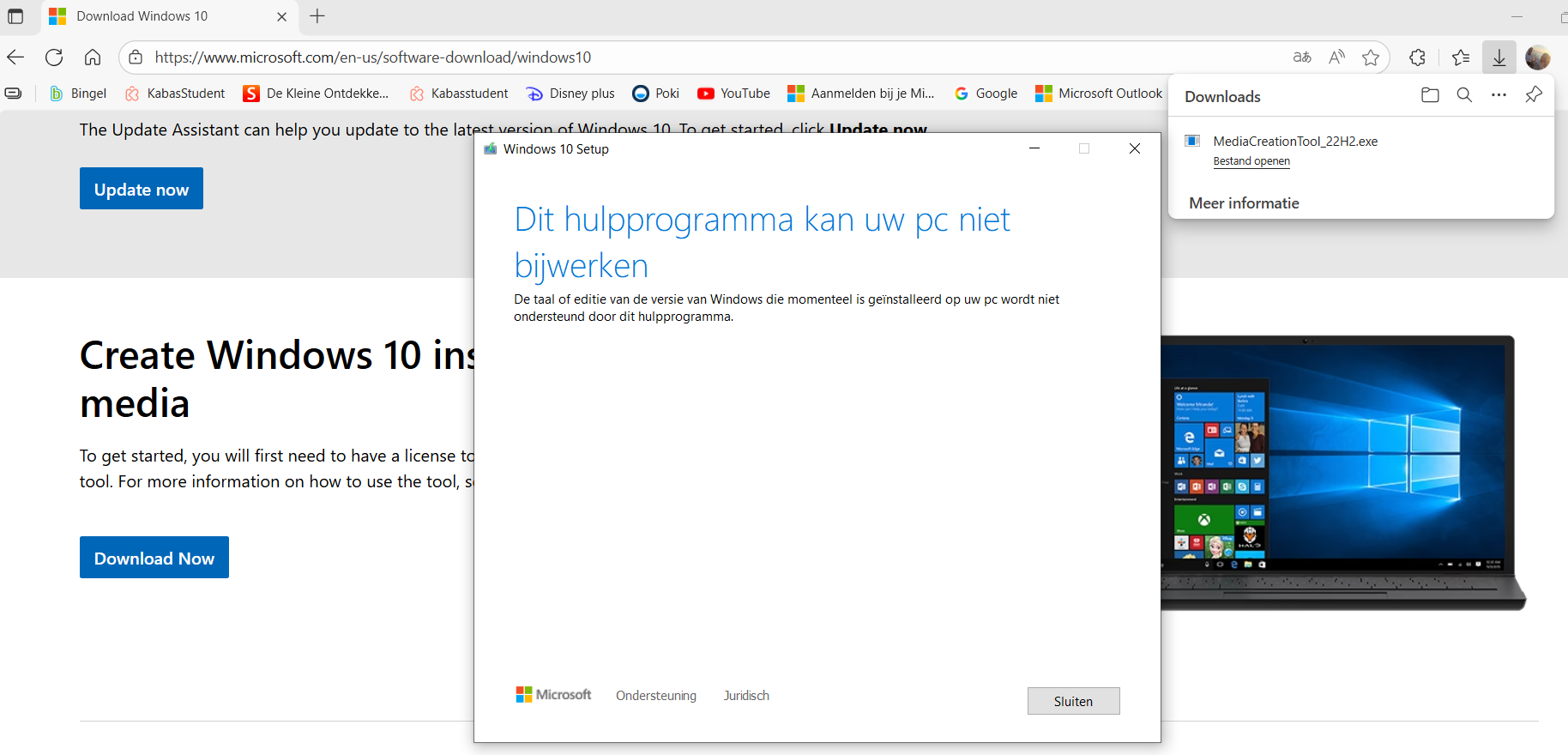Open the tab actions menu icon
The image size is (1568, 755).
point(15,16)
